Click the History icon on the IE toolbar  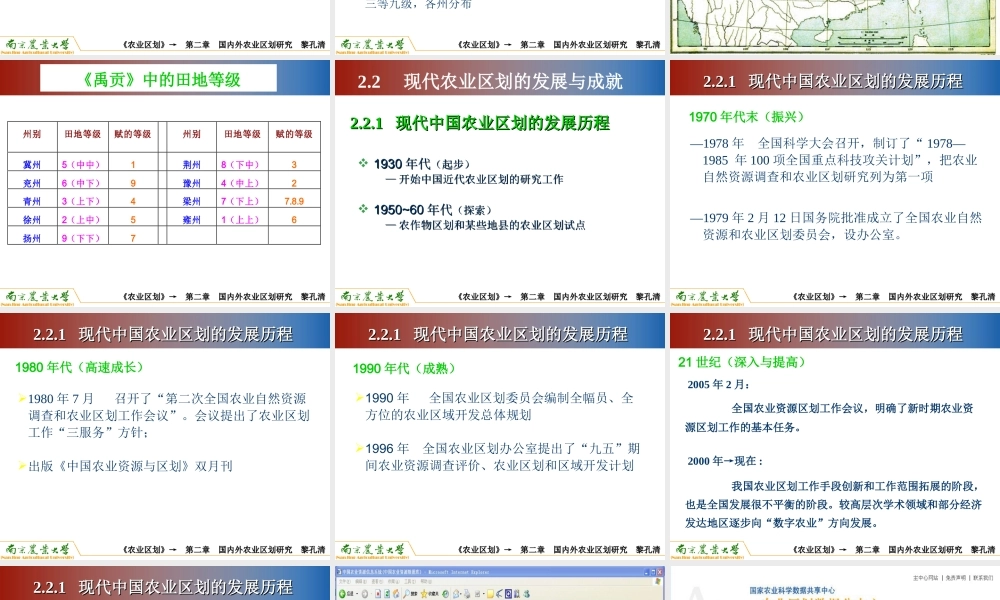[446, 593]
